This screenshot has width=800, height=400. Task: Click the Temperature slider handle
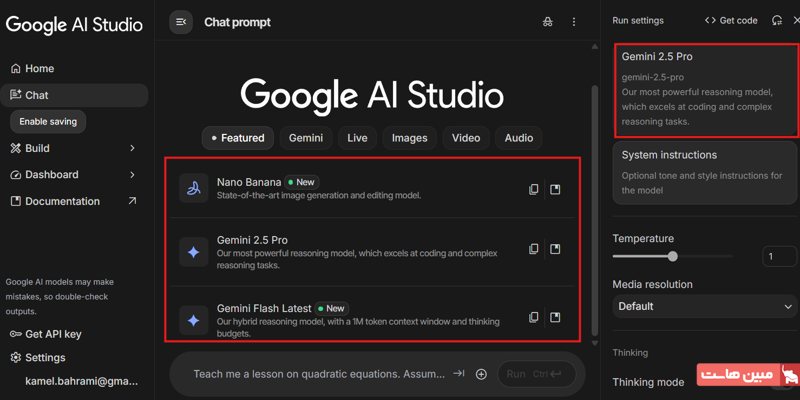pos(673,256)
